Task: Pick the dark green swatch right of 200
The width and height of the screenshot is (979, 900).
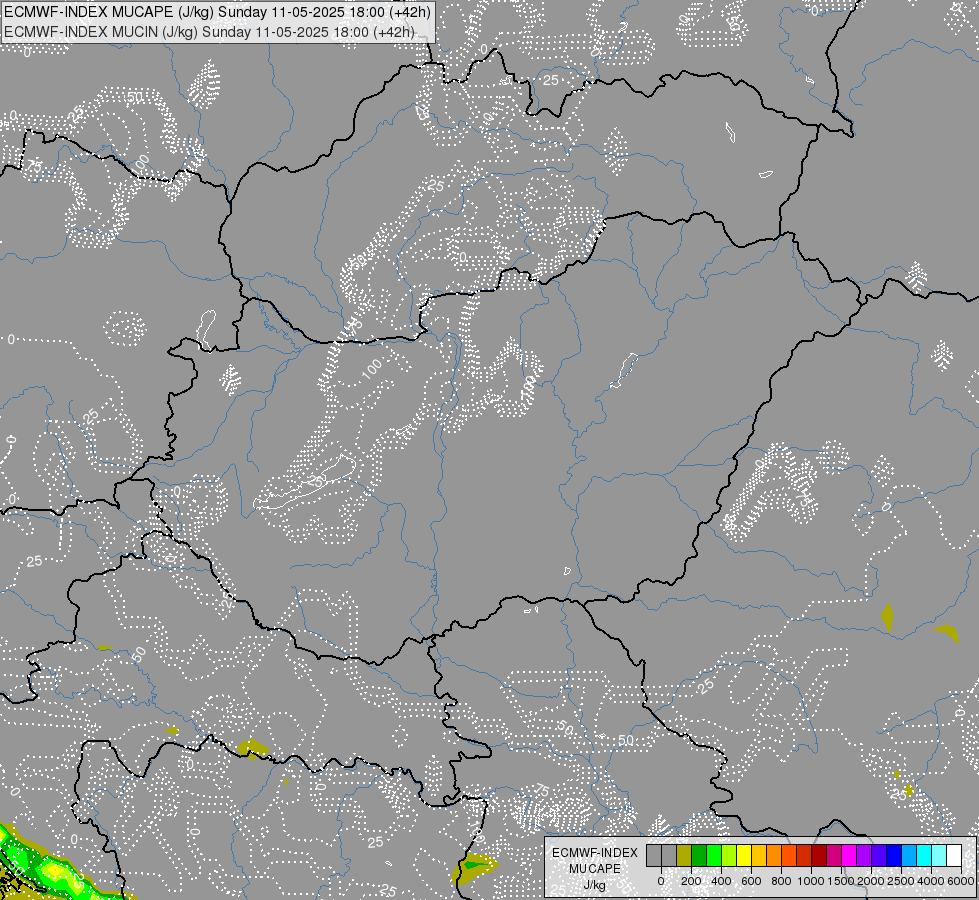Action: (699, 855)
